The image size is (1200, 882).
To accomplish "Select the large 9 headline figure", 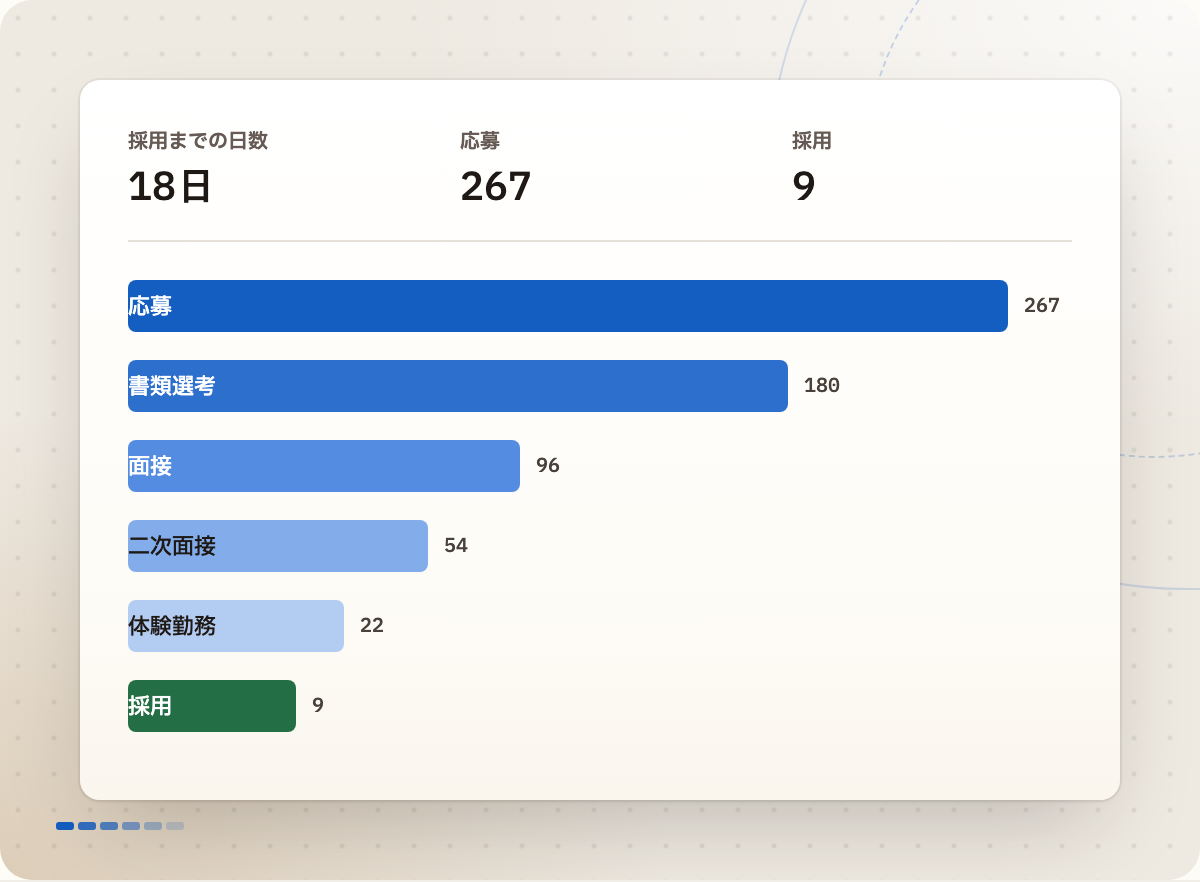I will [x=804, y=187].
